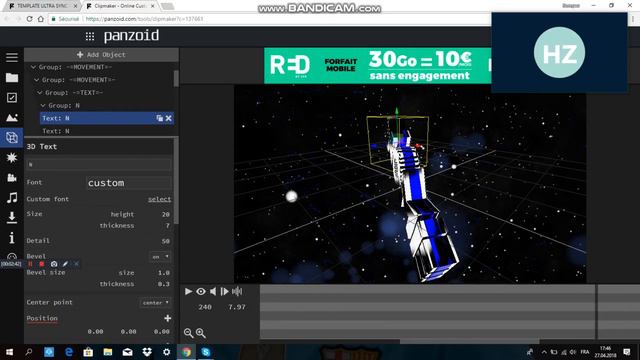640x360 pixels.
Task: Click the properties panel scrollbar
Action: coord(176,181)
